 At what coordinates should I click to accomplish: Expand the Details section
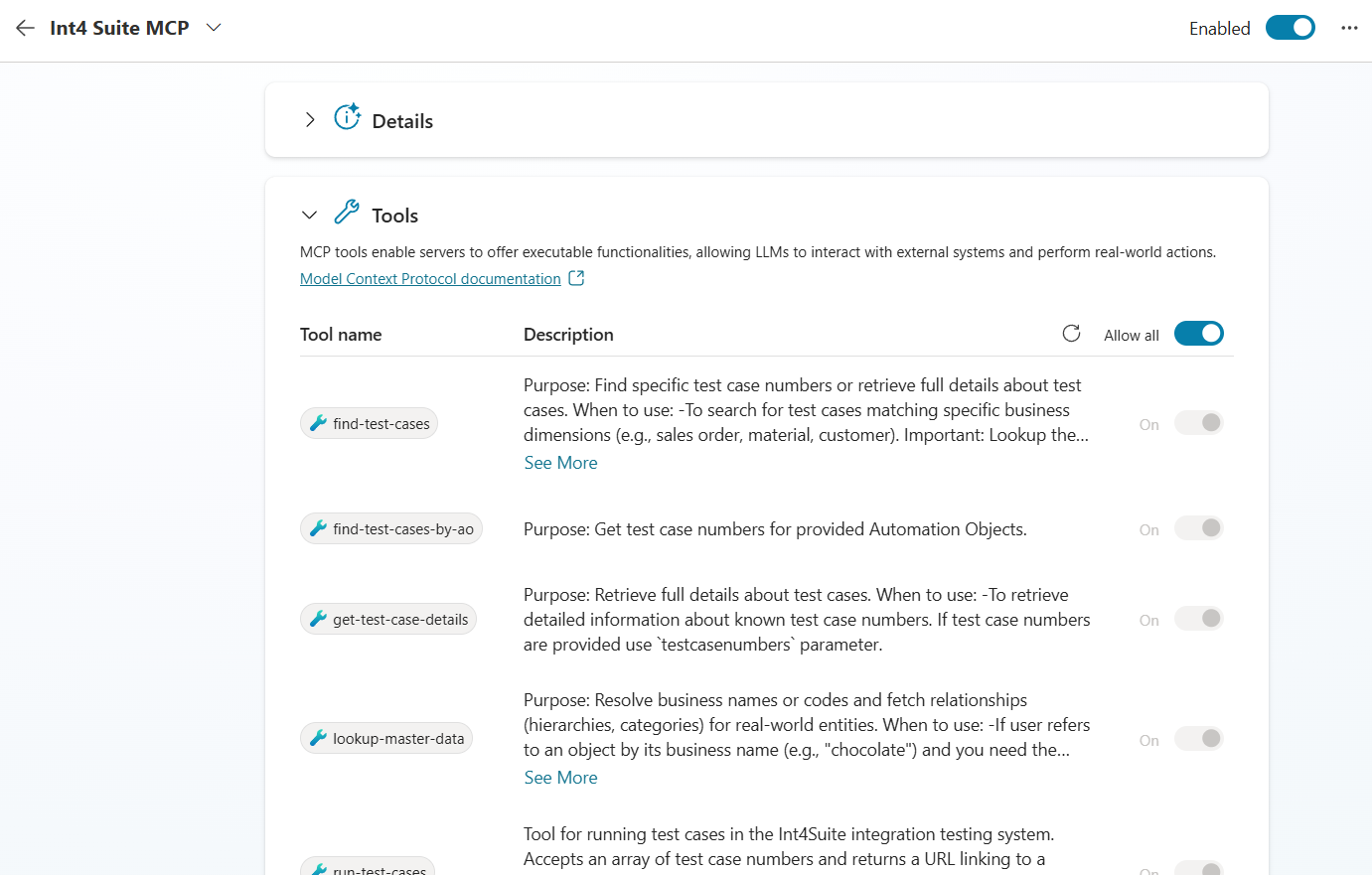tap(310, 120)
